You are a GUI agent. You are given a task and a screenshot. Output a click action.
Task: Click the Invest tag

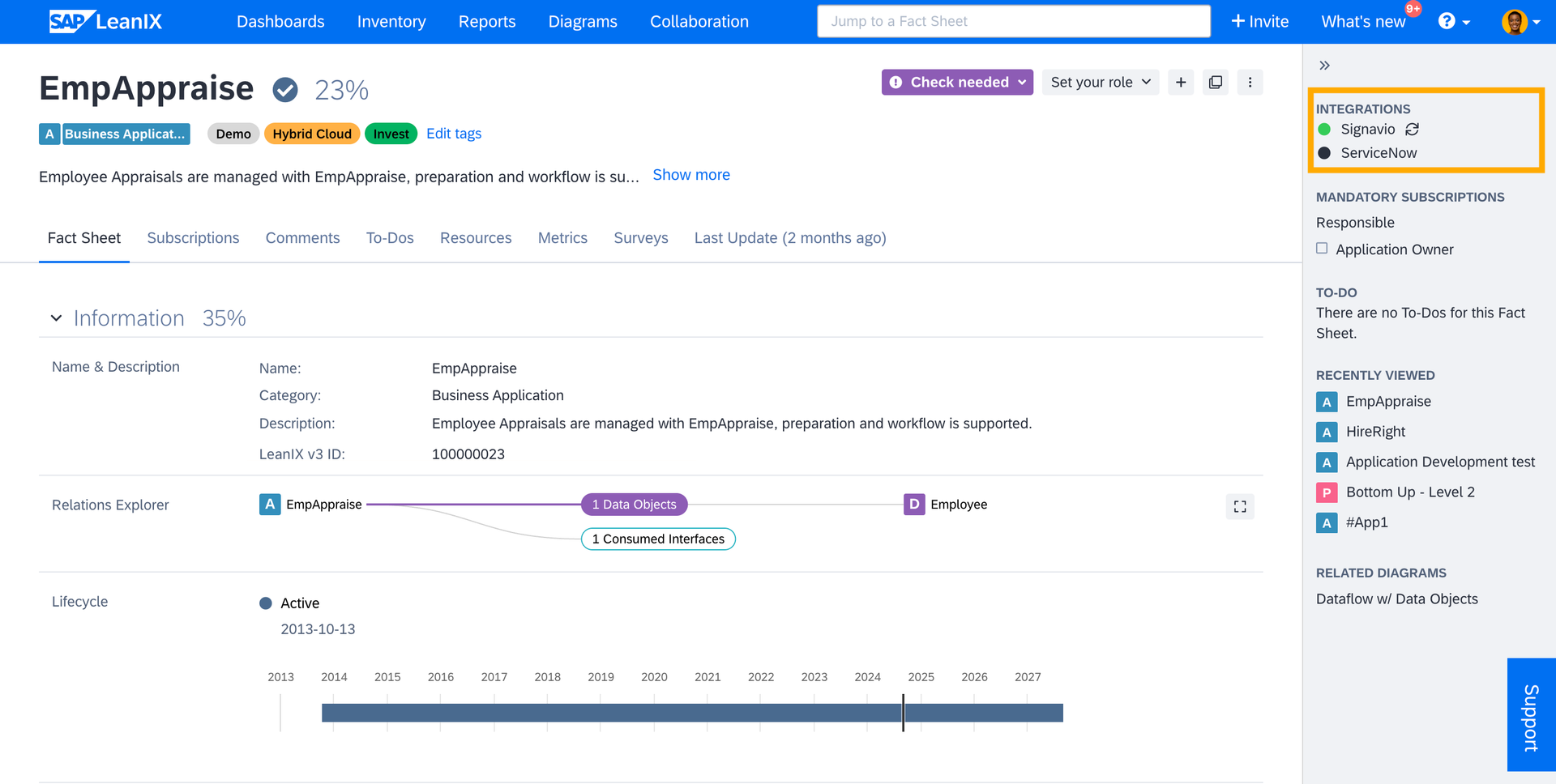pos(391,134)
